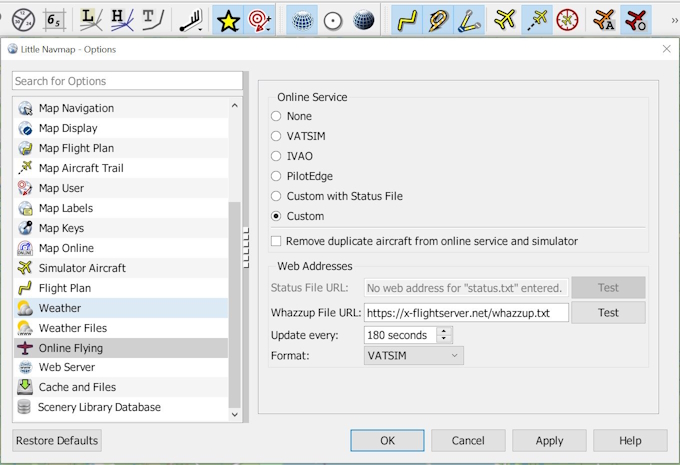
Task: Toggle high altitude airways (H) display
Action: (x=122, y=20)
